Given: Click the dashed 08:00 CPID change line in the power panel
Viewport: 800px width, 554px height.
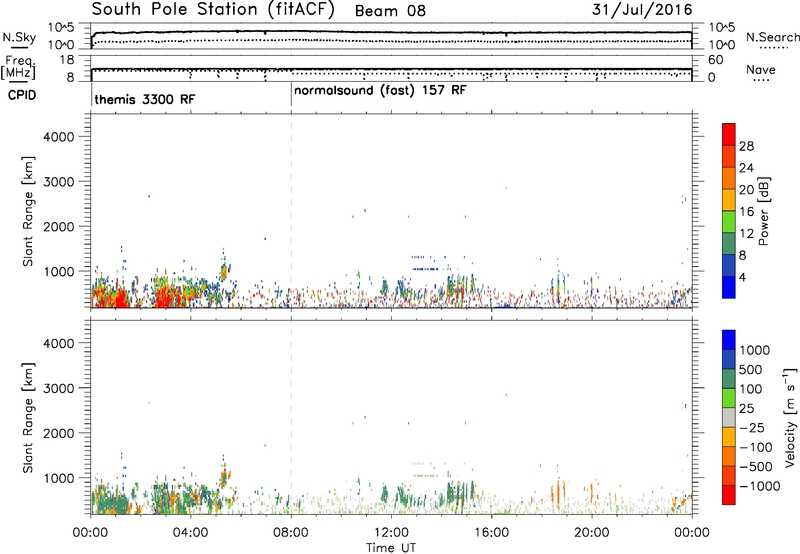Looking at the screenshot, I should click(291, 211).
